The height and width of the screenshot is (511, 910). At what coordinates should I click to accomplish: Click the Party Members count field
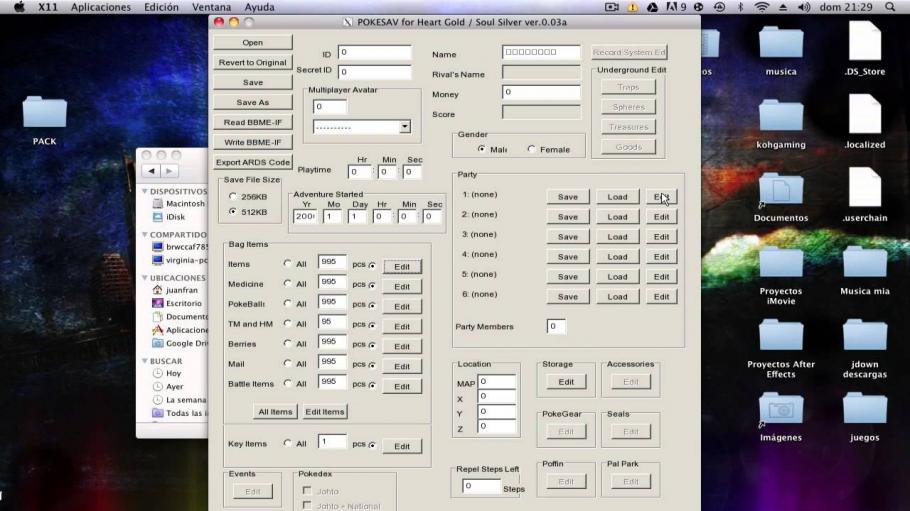tap(555, 326)
